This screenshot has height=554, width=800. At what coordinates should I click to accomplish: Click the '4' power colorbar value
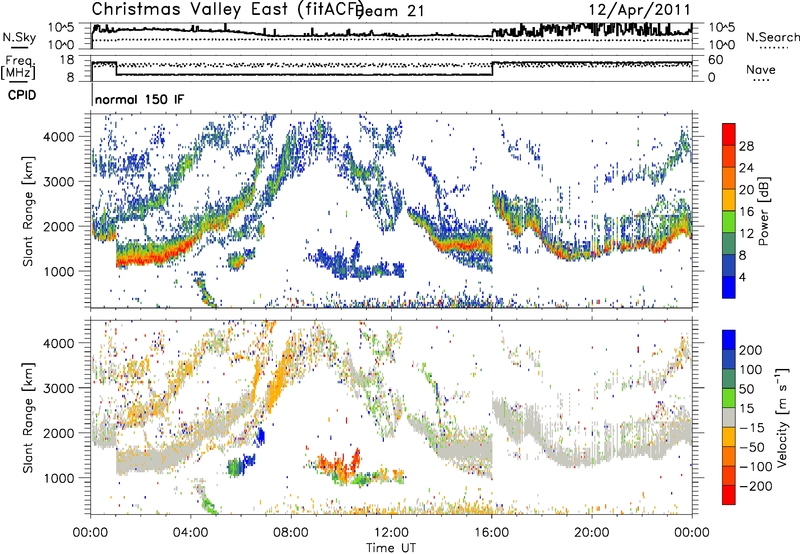click(742, 278)
